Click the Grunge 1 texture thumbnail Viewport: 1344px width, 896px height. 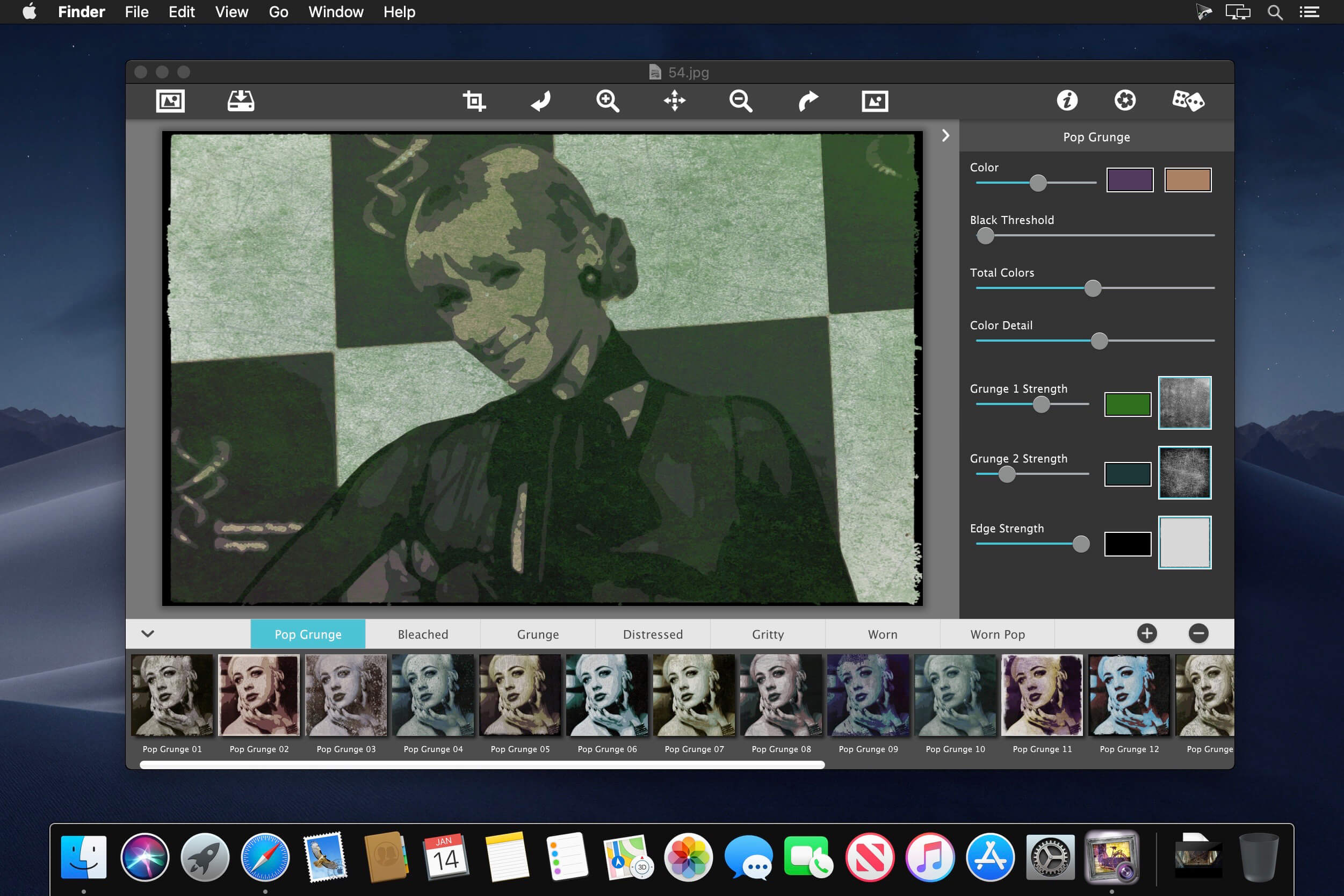click(1184, 403)
